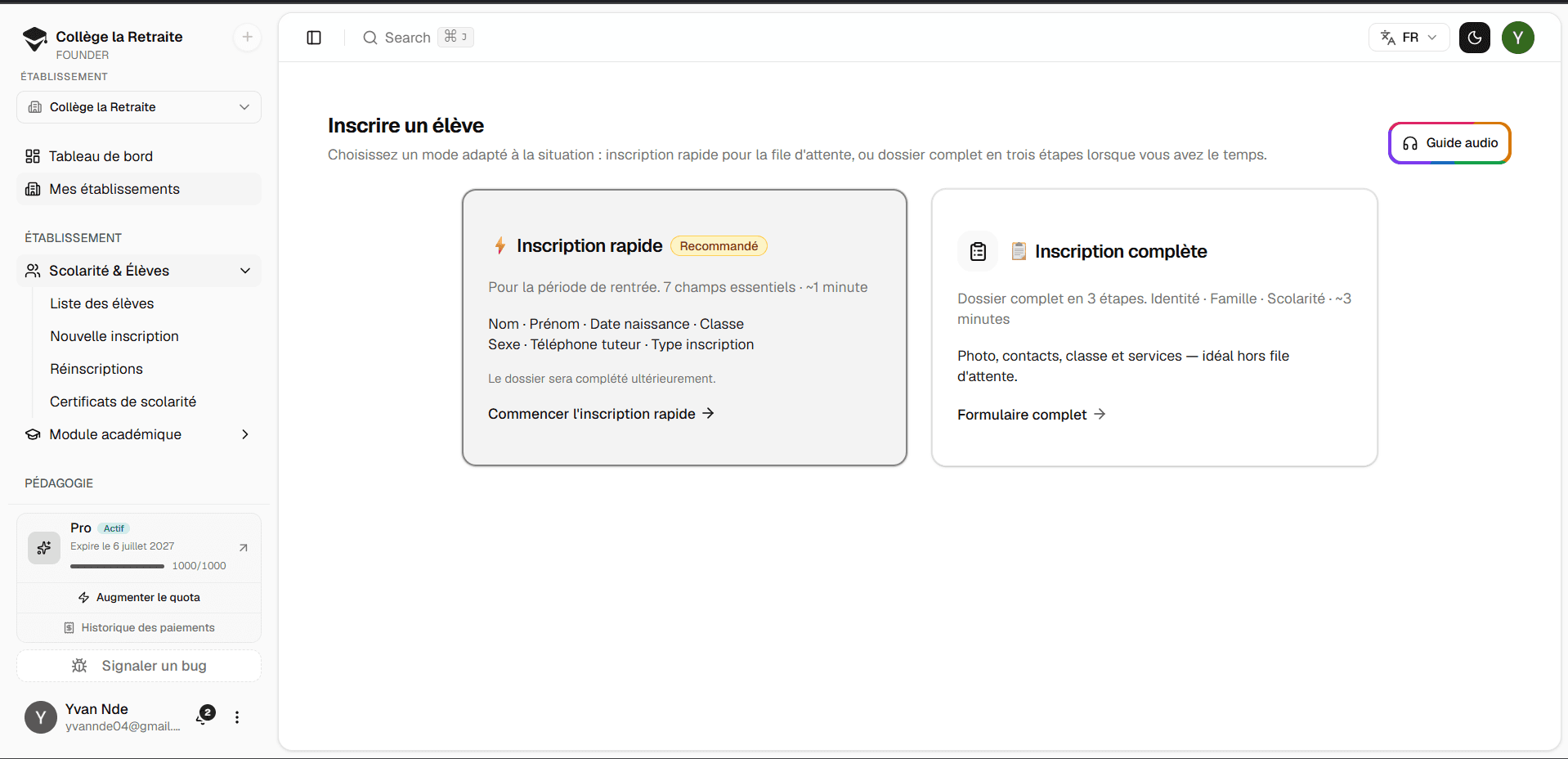
Task: Click the Search field in header
Action: click(x=417, y=38)
